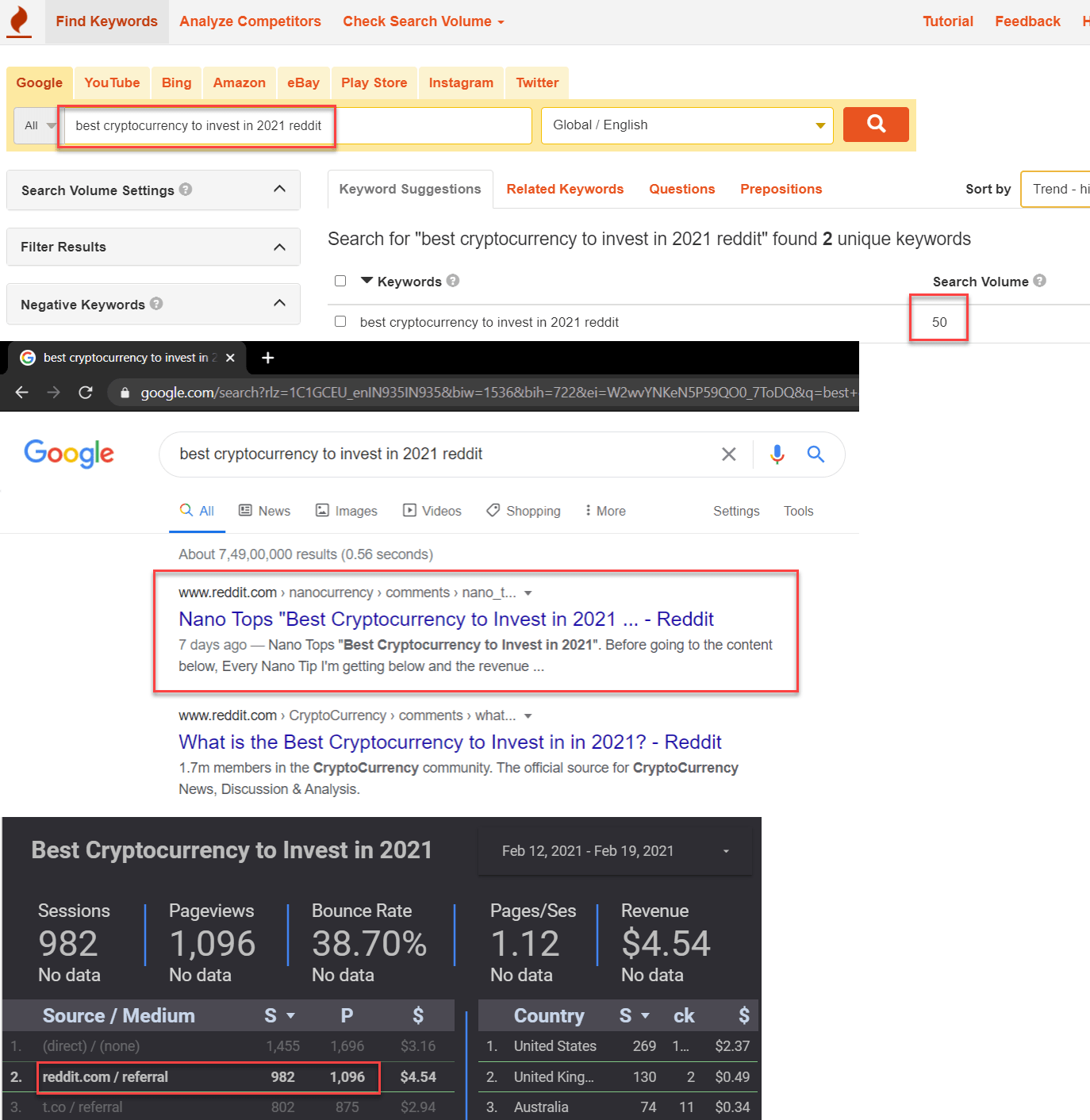This screenshot has height=1120, width=1090.
Task: Open help for Search Volume Settings
Action: pyautogui.click(x=186, y=190)
